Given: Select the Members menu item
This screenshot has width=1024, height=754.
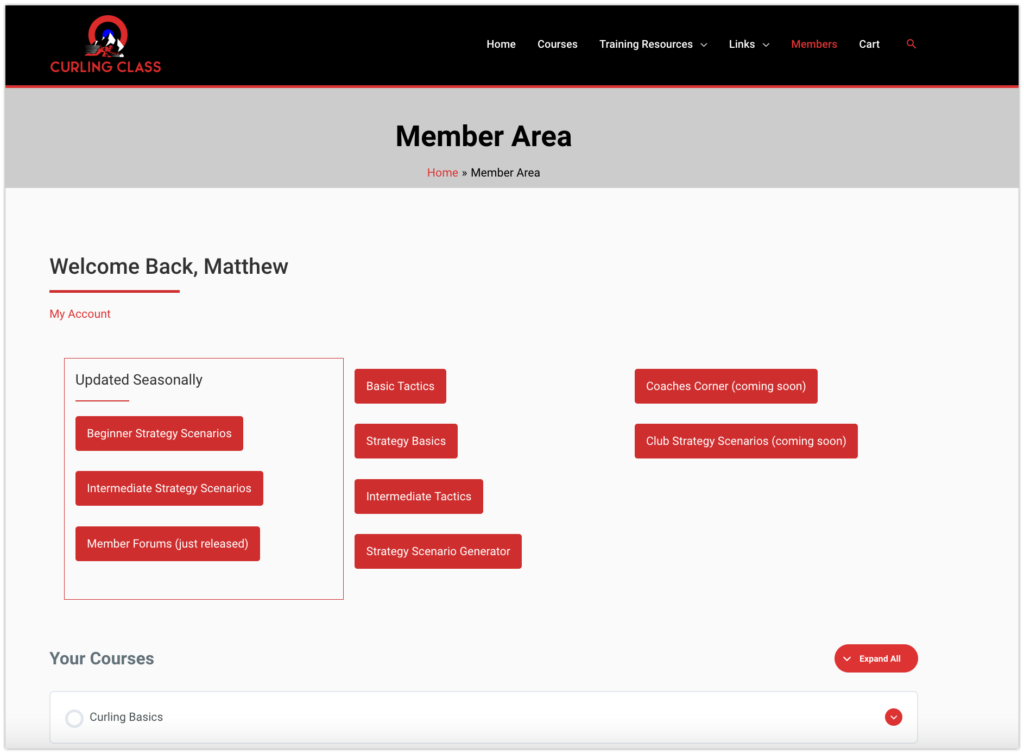Looking at the screenshot, I should click(x=814, y=44).
